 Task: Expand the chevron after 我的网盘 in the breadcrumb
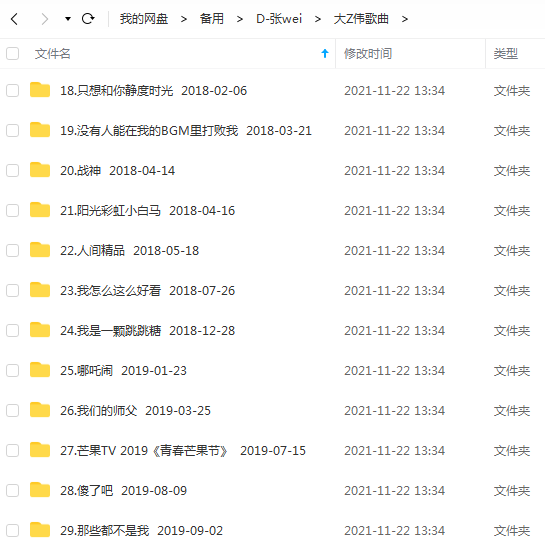pyautogui.click(x=184, y=19)
